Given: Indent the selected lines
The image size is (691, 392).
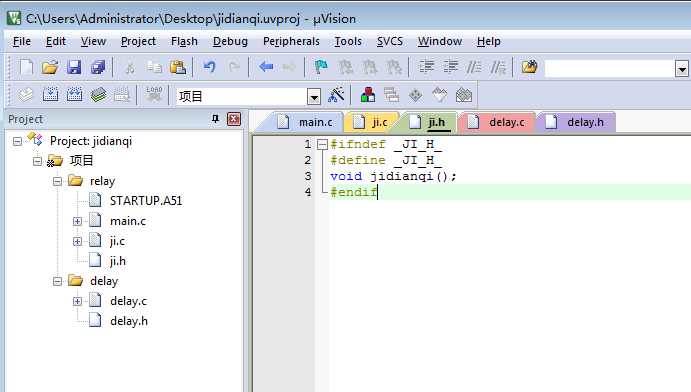Looking at the screenshot, I should tap(426, 67).
